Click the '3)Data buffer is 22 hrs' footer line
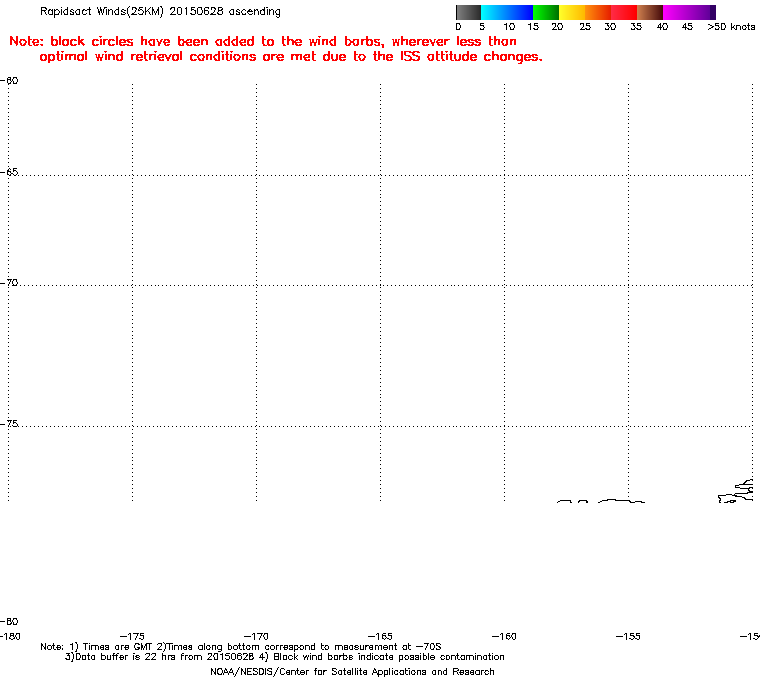 tap(285, 657)
